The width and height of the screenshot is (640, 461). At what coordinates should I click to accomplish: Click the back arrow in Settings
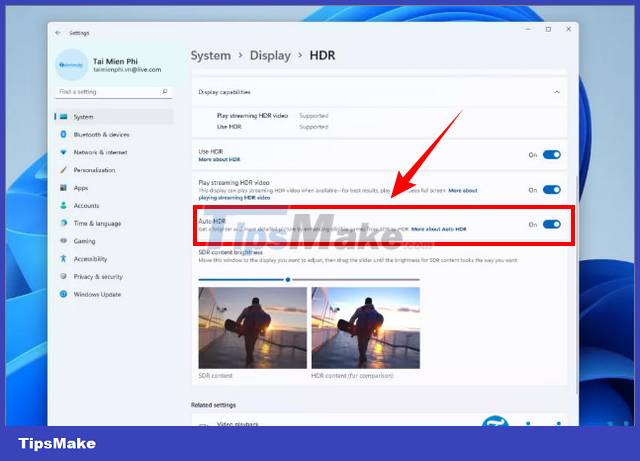58,33
